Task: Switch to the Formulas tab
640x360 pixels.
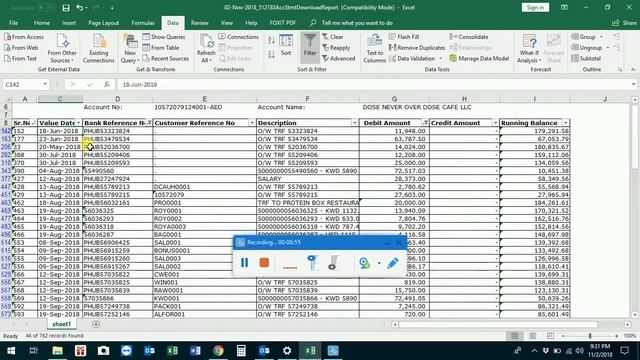Action: [143, 23]
